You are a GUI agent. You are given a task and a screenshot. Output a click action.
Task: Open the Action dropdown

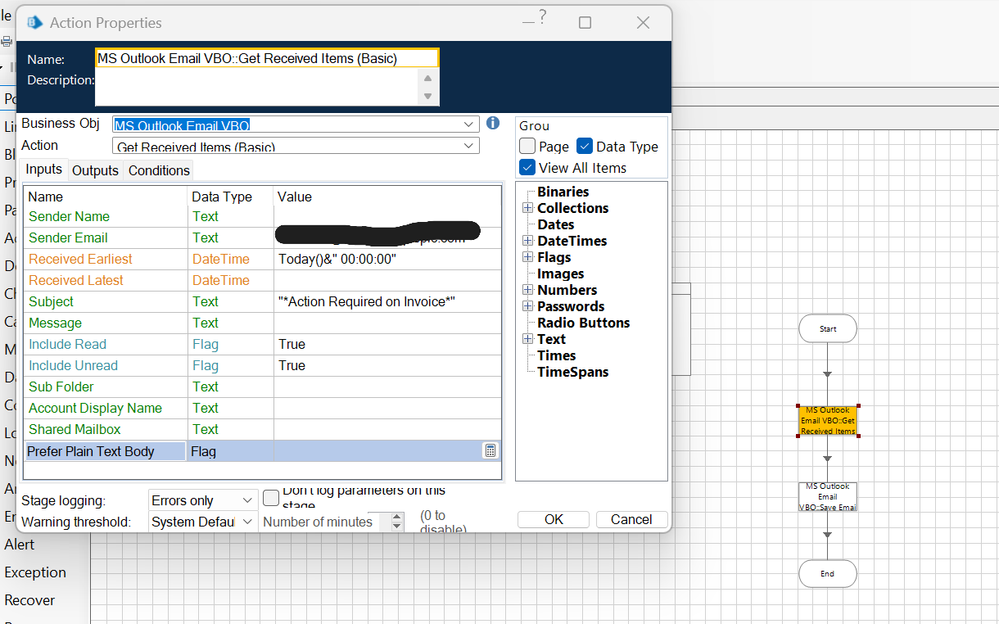click(468, 146)
